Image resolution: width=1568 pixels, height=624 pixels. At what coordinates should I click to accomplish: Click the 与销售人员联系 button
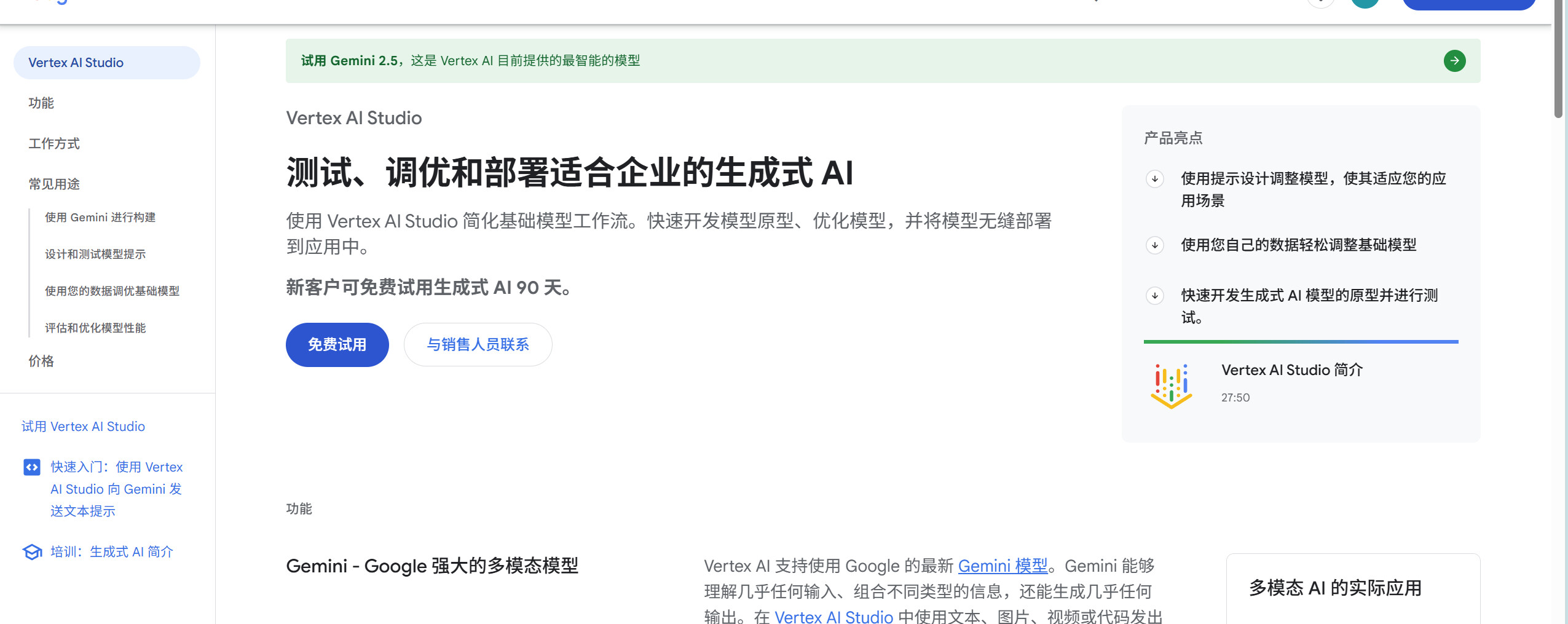[478, 345]
